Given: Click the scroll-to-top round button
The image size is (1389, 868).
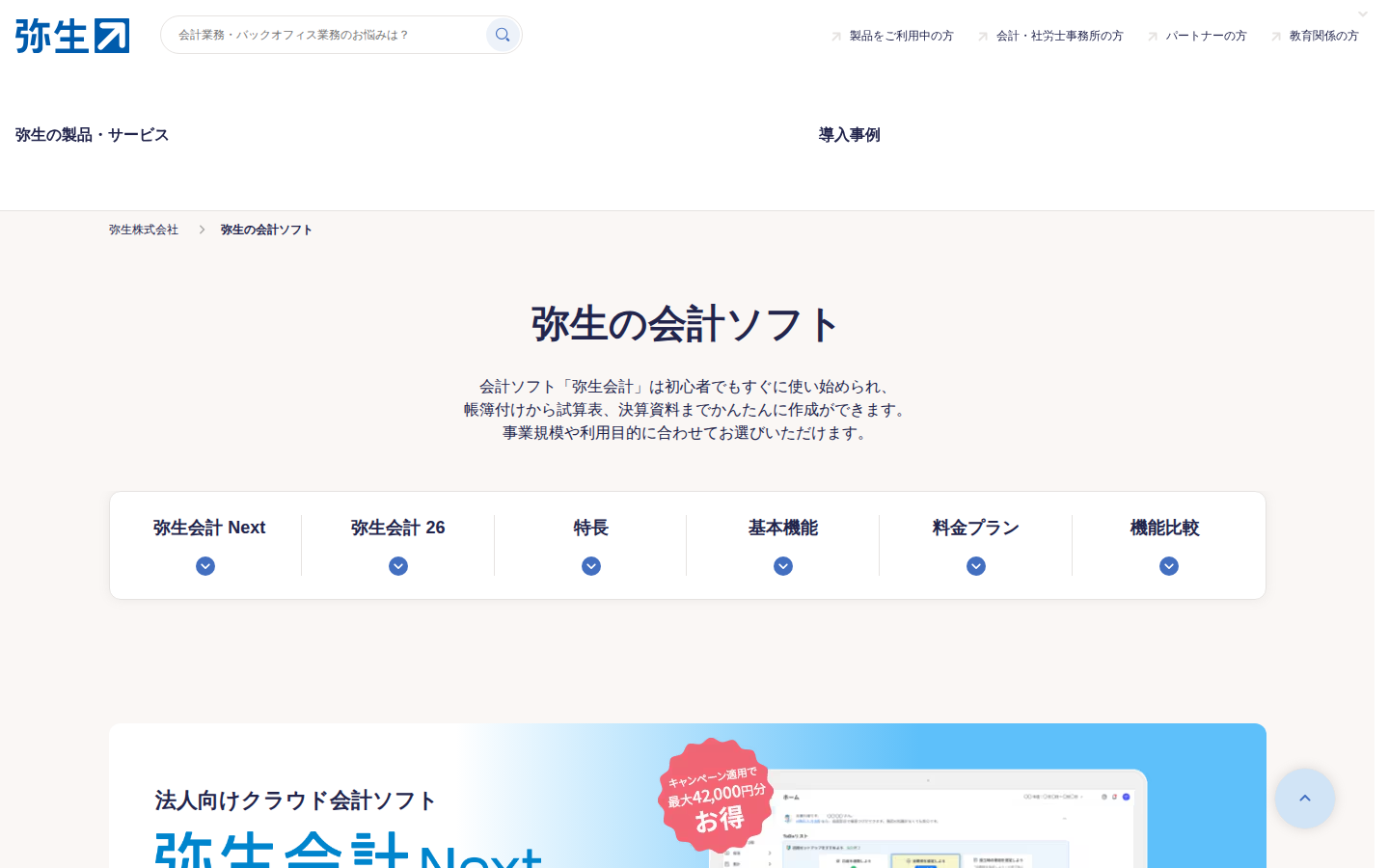Looking at the screenshot, I should (1305, 799).
